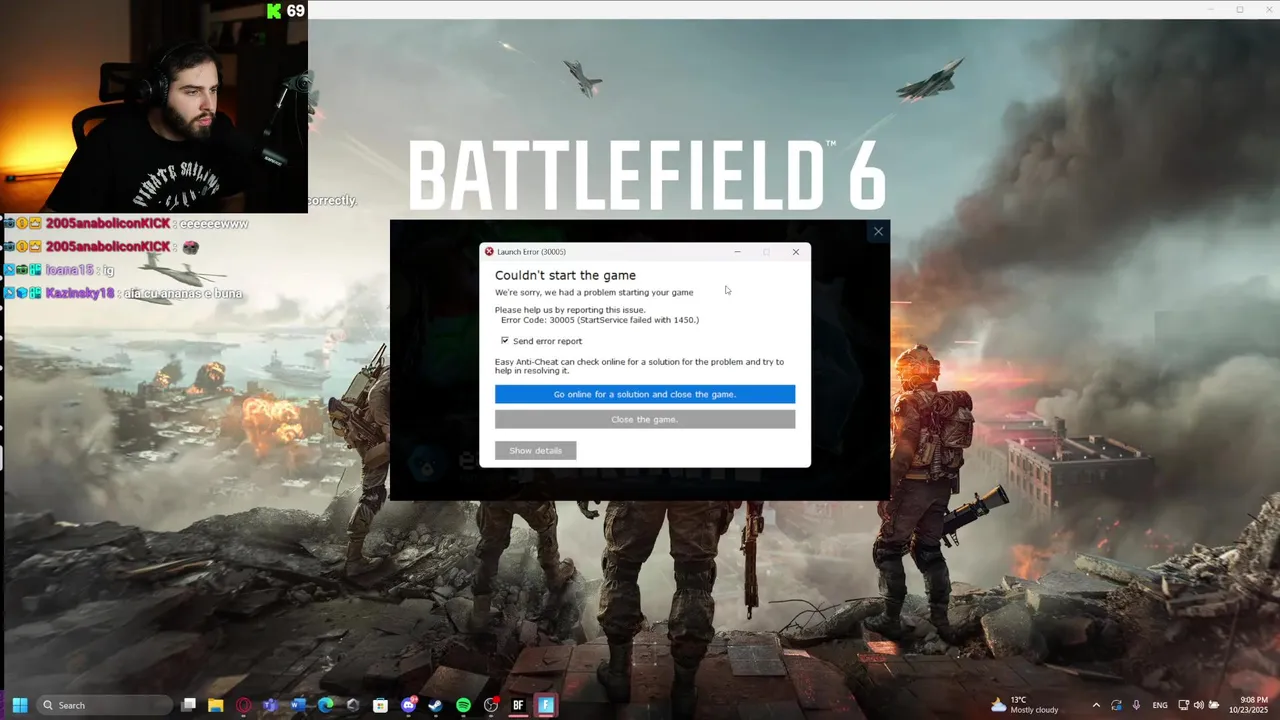This screenshot has height=720, width=1280.
Task: Click username Kazinsky18 in chat
Action: (x=79, y=293)
